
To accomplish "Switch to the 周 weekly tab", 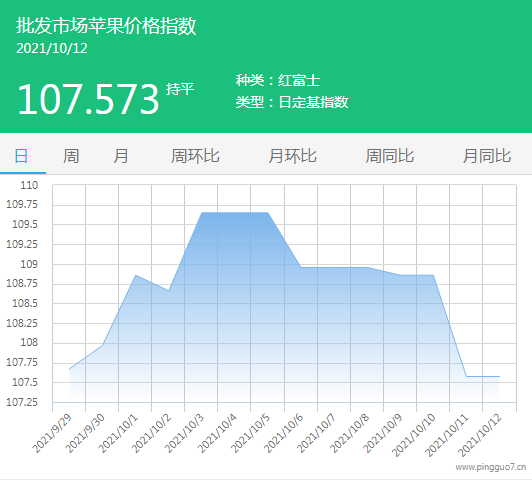I will tap(71, 156).
